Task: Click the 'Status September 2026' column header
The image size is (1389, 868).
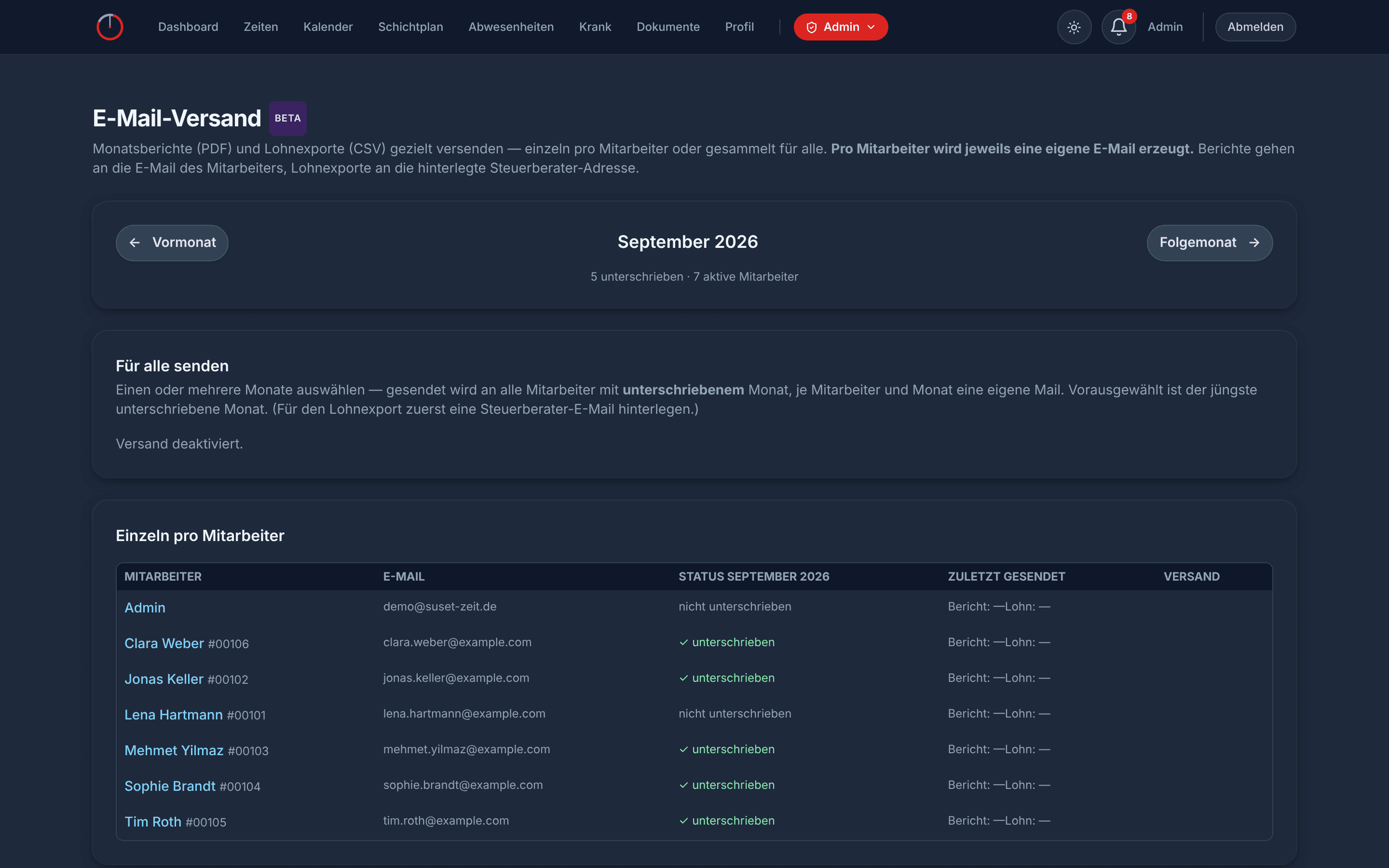Action: click(x=754, y=576)
